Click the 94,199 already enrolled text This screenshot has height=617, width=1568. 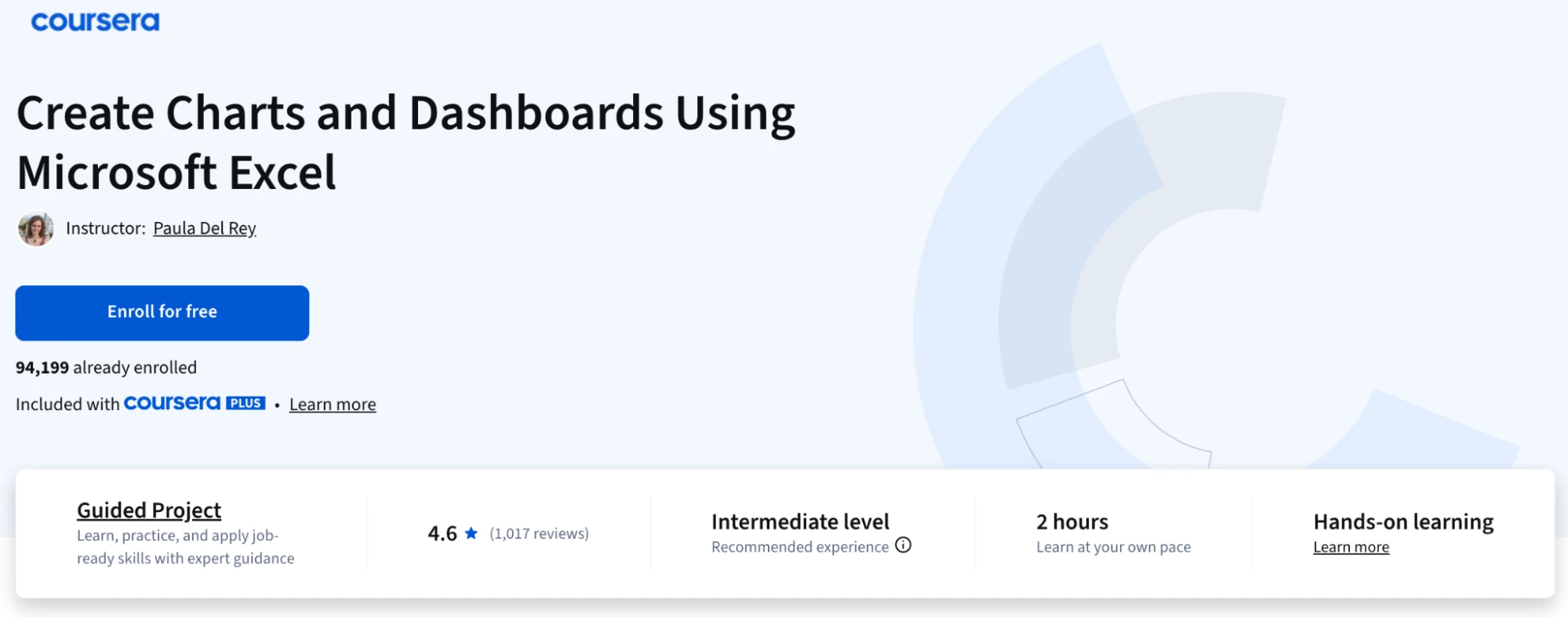(x=106, y=368)
